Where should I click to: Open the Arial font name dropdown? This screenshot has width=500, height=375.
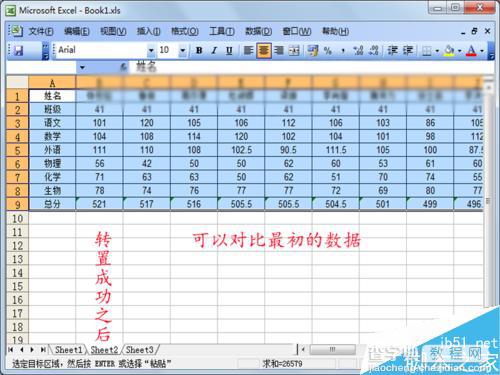pos(151,51)
